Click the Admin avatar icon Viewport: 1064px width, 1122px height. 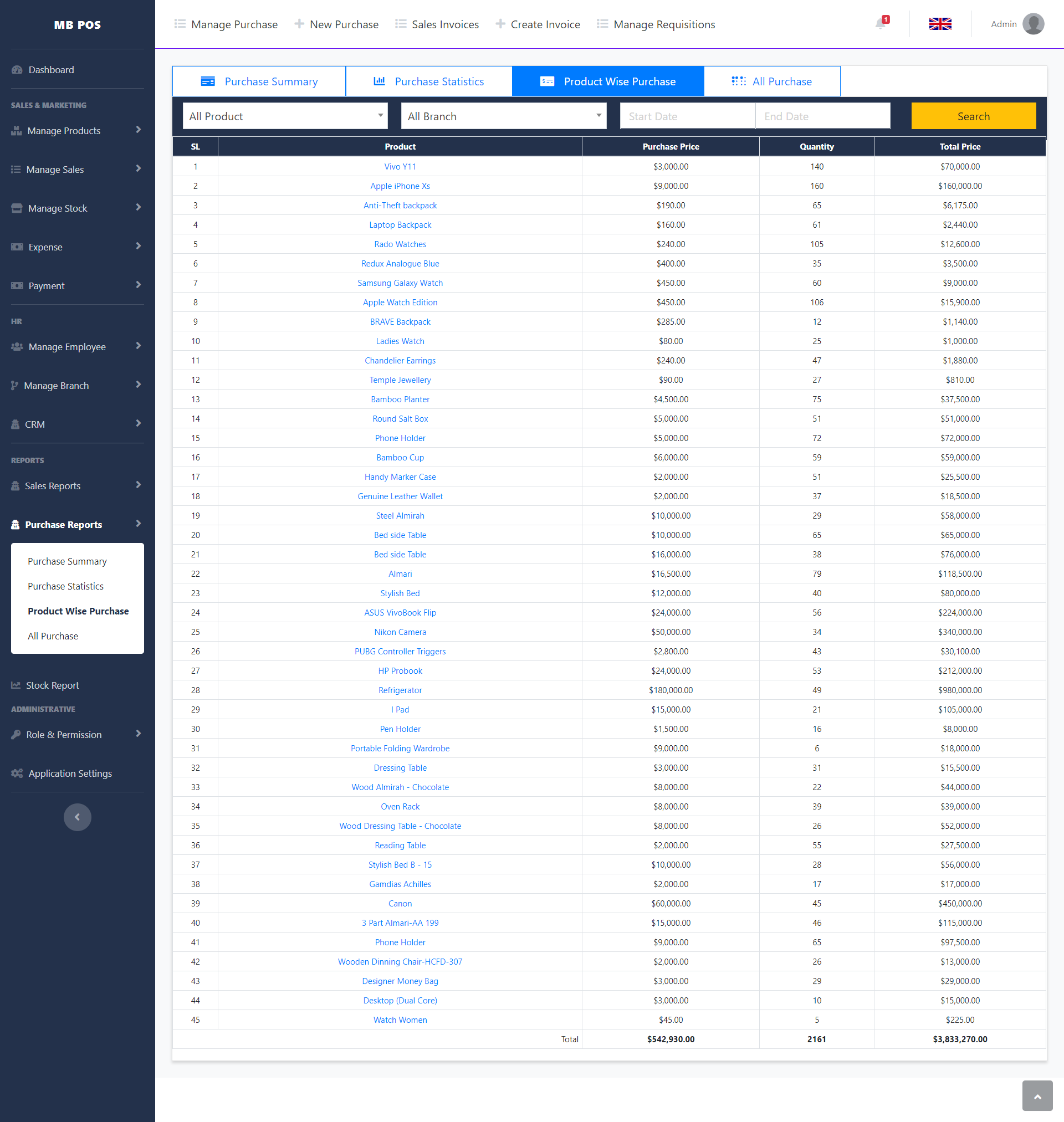(x=1033, y=24)
